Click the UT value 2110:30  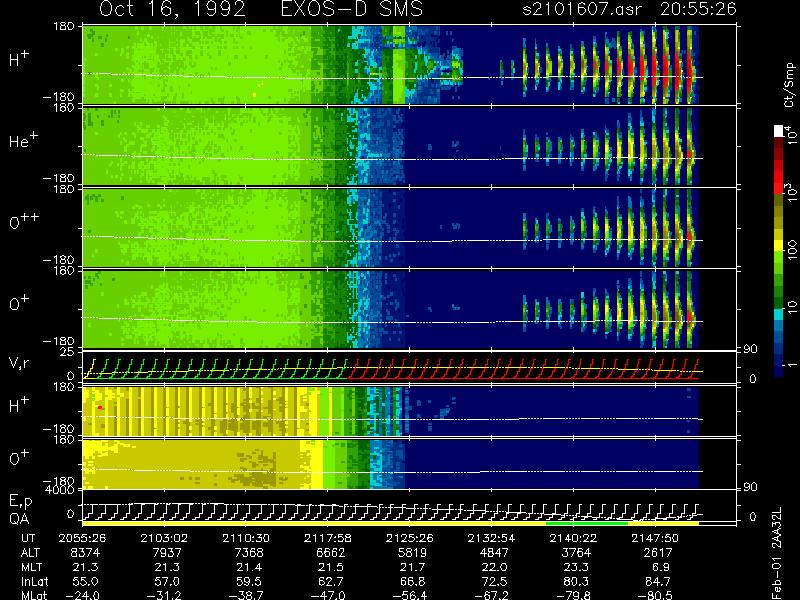tap(246, 538)
